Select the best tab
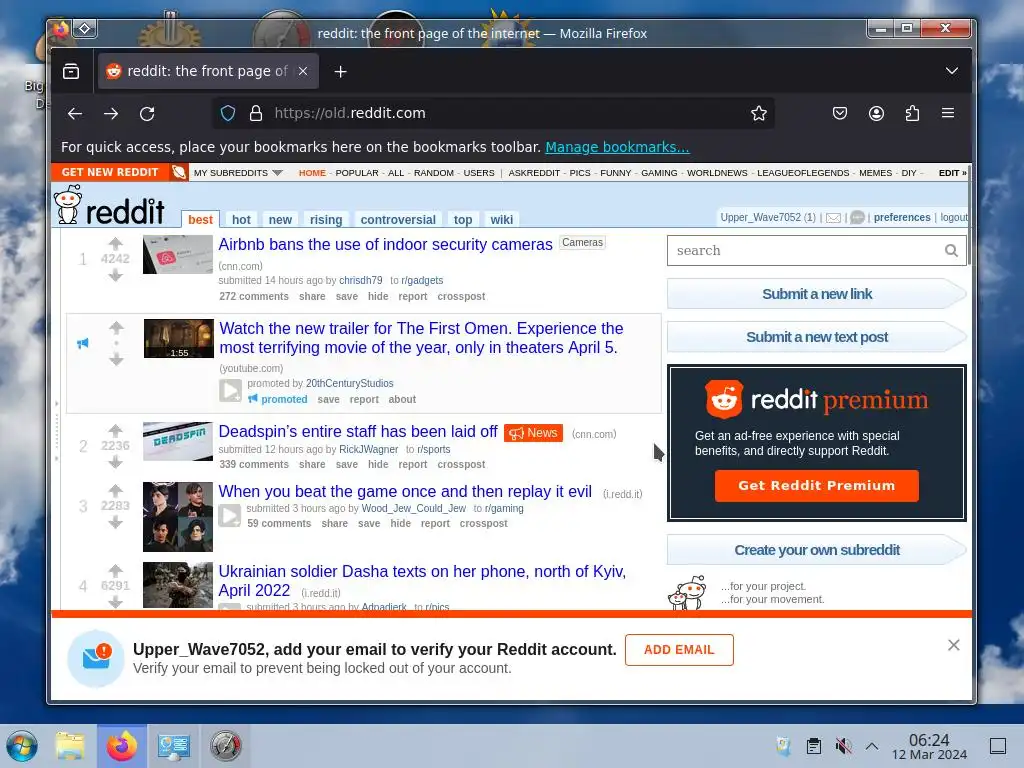Viewport: 1024px width, 768px height. click(200, 220)
